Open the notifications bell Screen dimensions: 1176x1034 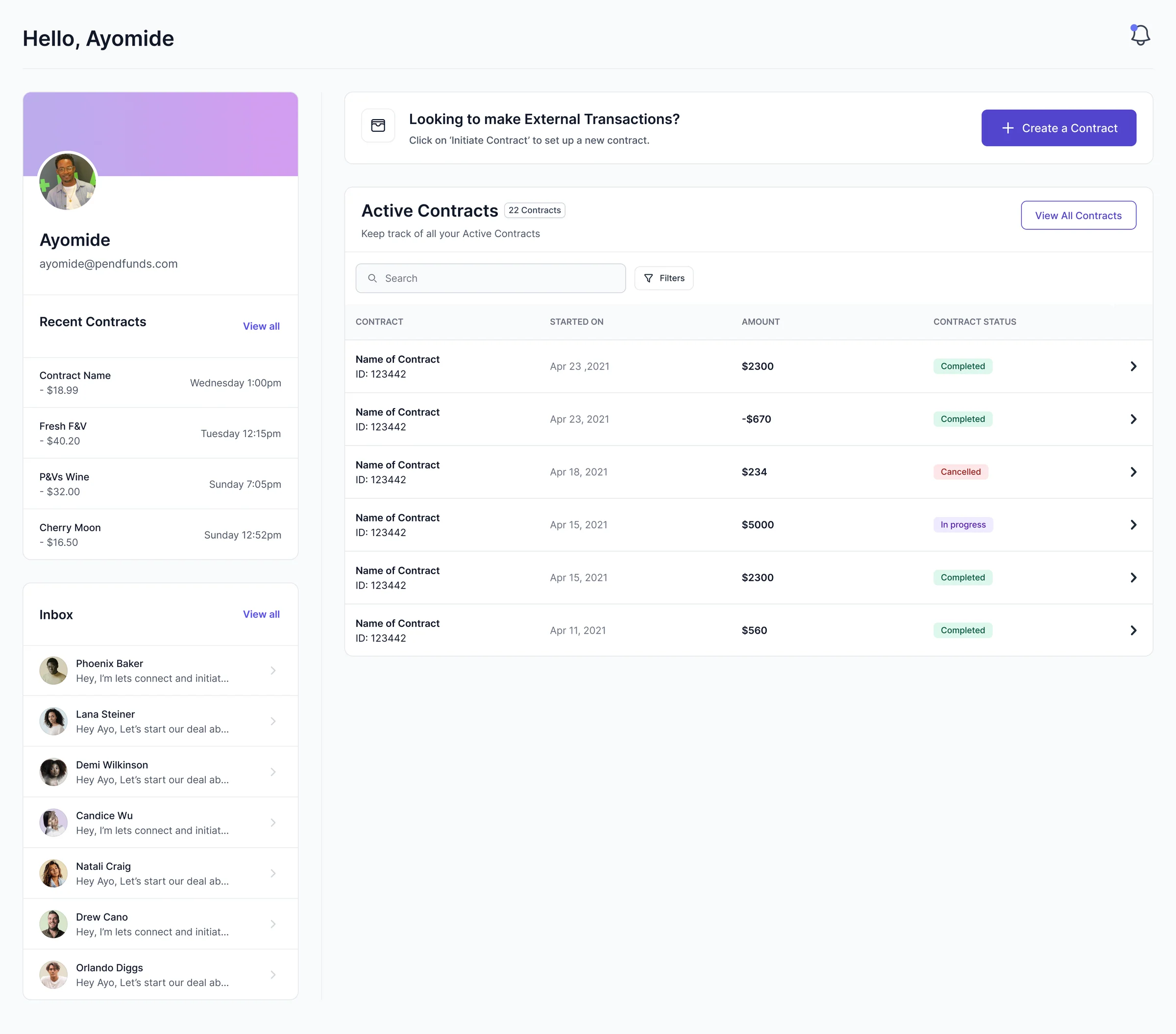1140,36
